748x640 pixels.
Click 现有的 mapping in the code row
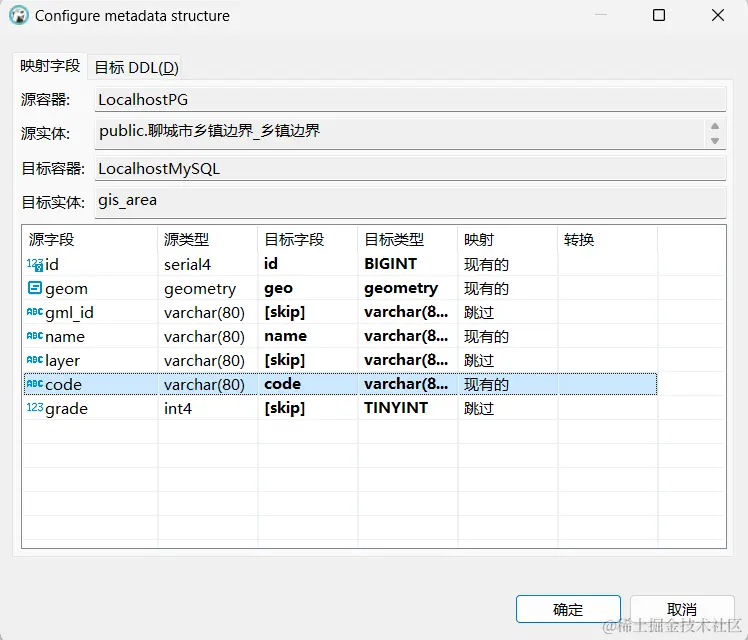pos(508,384)
